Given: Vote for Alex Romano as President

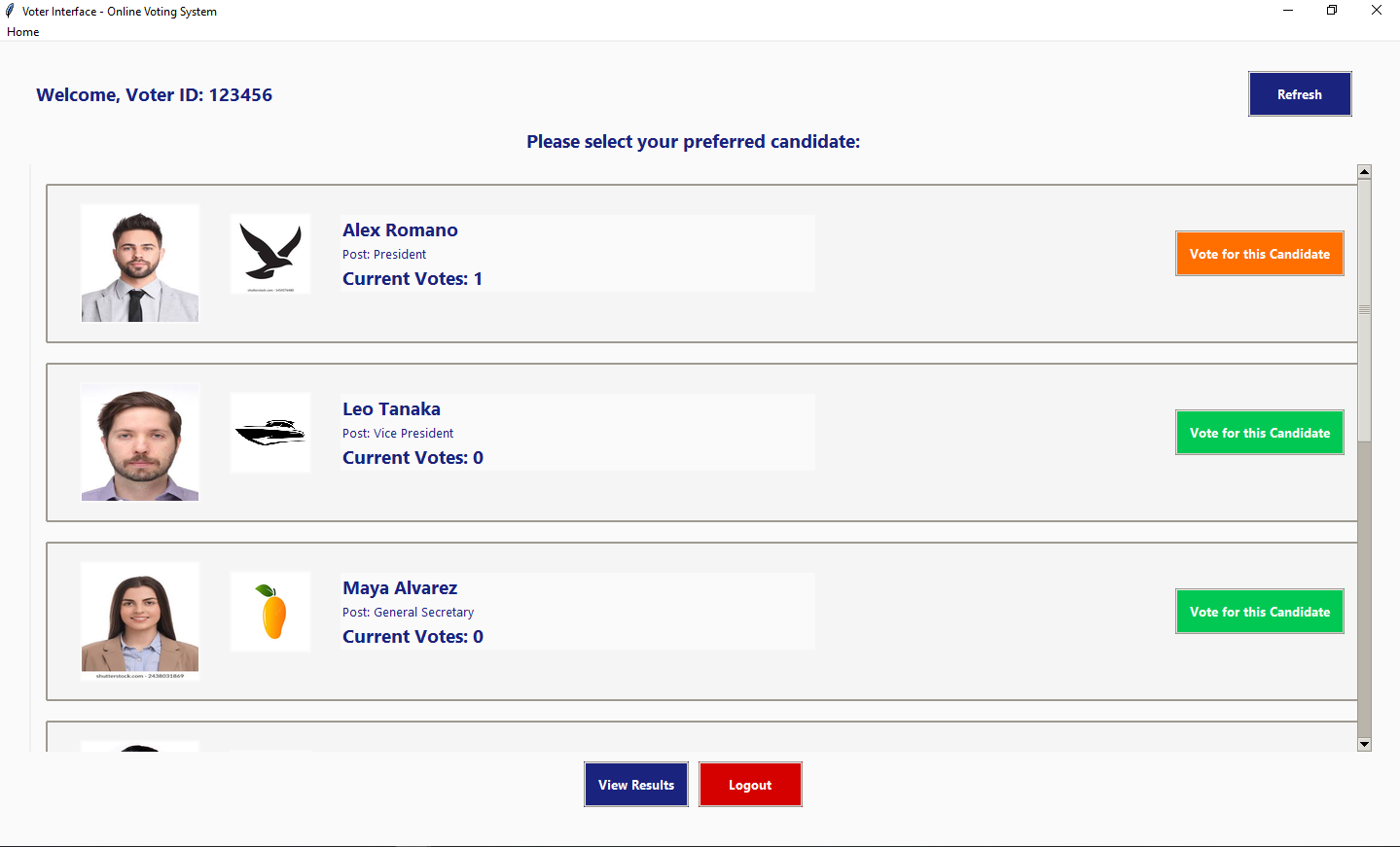Looking at the screenshot, I should (x=1259, y=253).
